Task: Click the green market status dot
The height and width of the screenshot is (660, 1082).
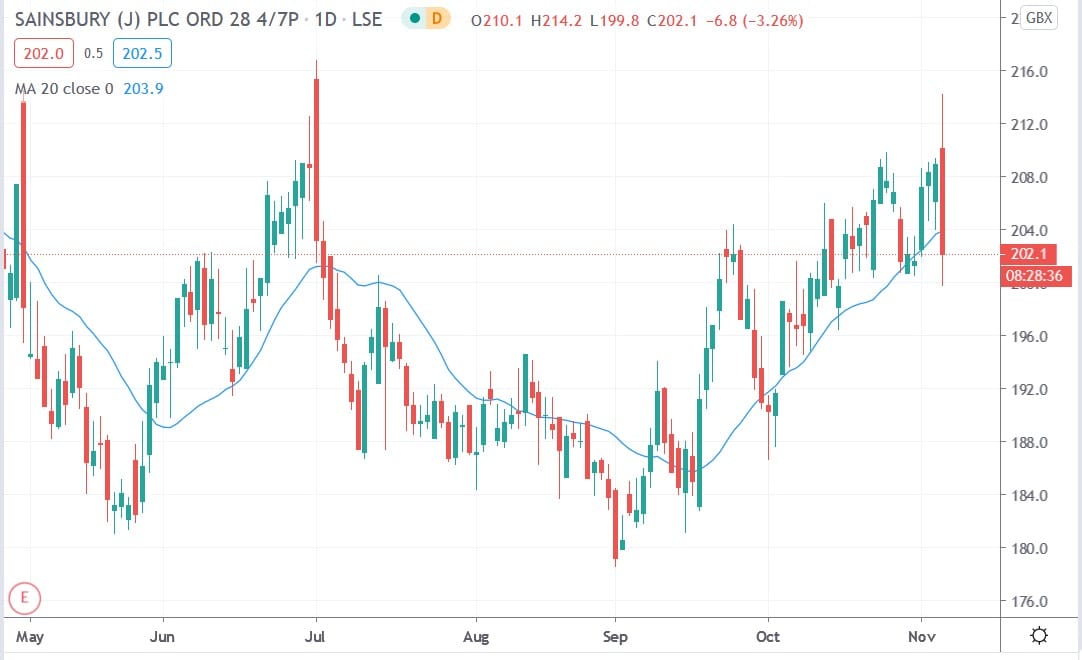Action: pos(415,18)
